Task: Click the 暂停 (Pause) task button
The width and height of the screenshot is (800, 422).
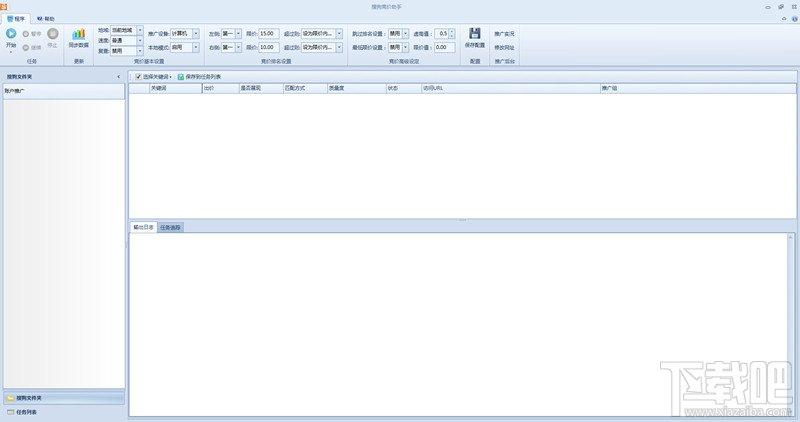Action: (x=32, y=34)
